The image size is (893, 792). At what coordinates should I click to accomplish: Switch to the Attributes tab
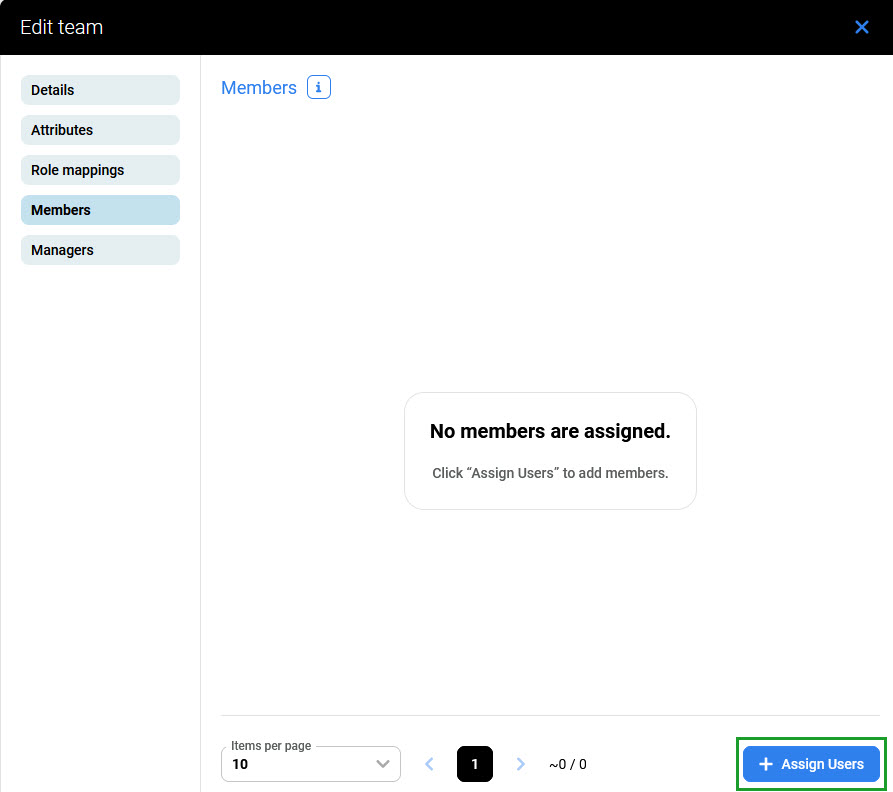tap(100, 130)
